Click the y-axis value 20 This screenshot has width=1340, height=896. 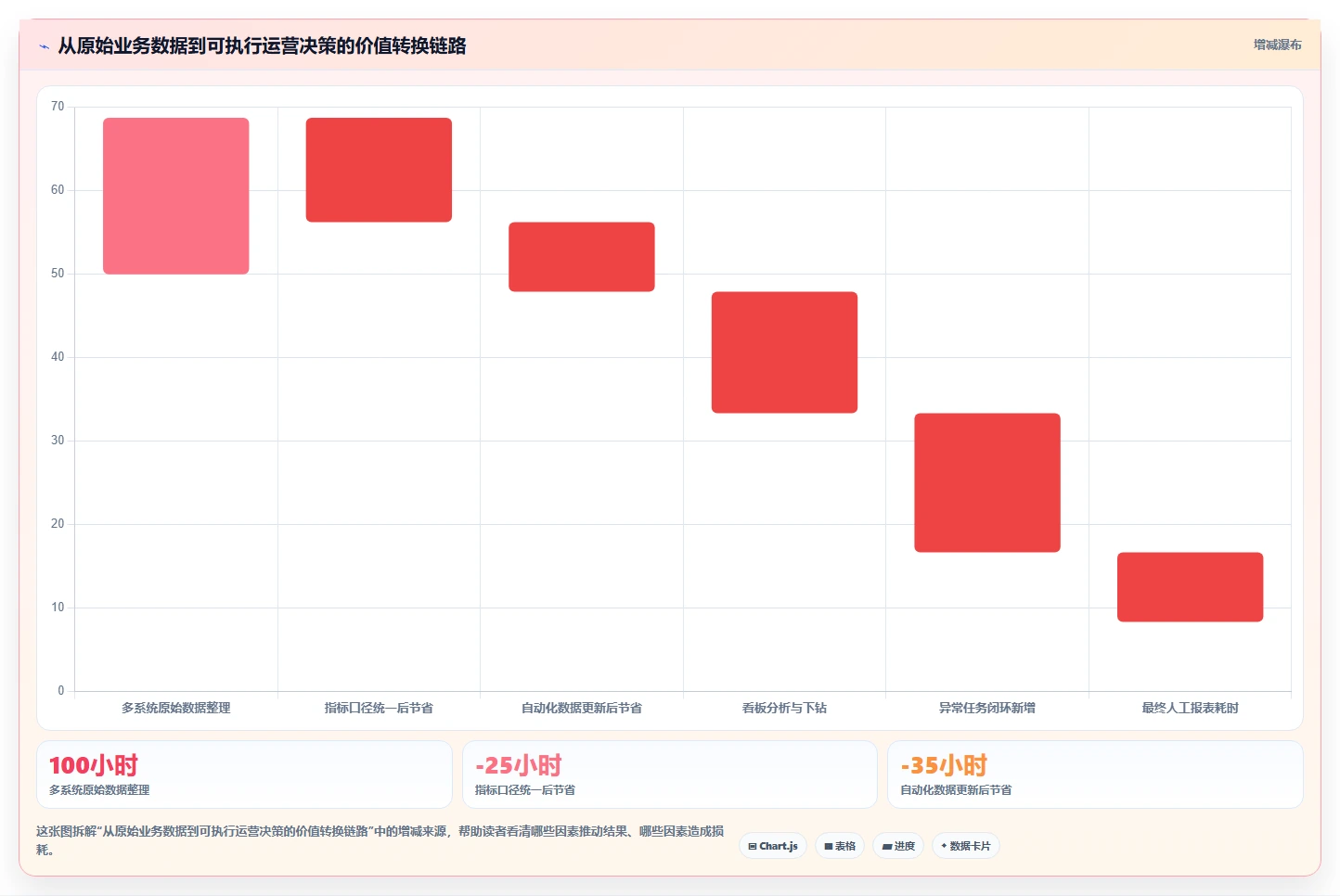pyautogui.click(x=58, y=524)
